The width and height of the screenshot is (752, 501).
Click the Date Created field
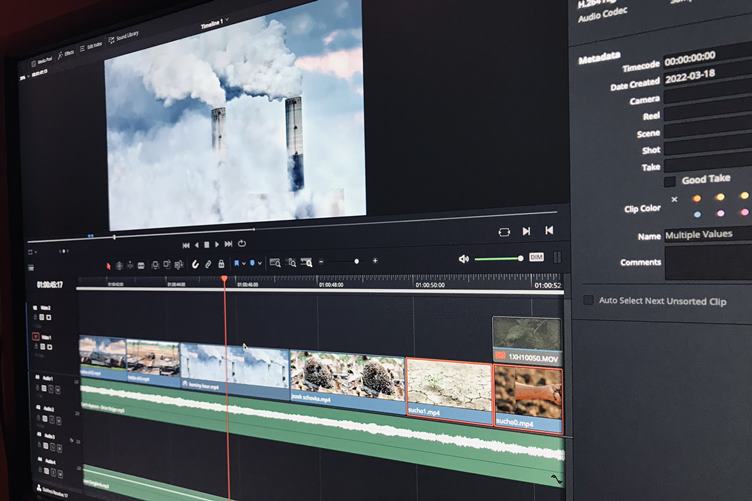707,76
